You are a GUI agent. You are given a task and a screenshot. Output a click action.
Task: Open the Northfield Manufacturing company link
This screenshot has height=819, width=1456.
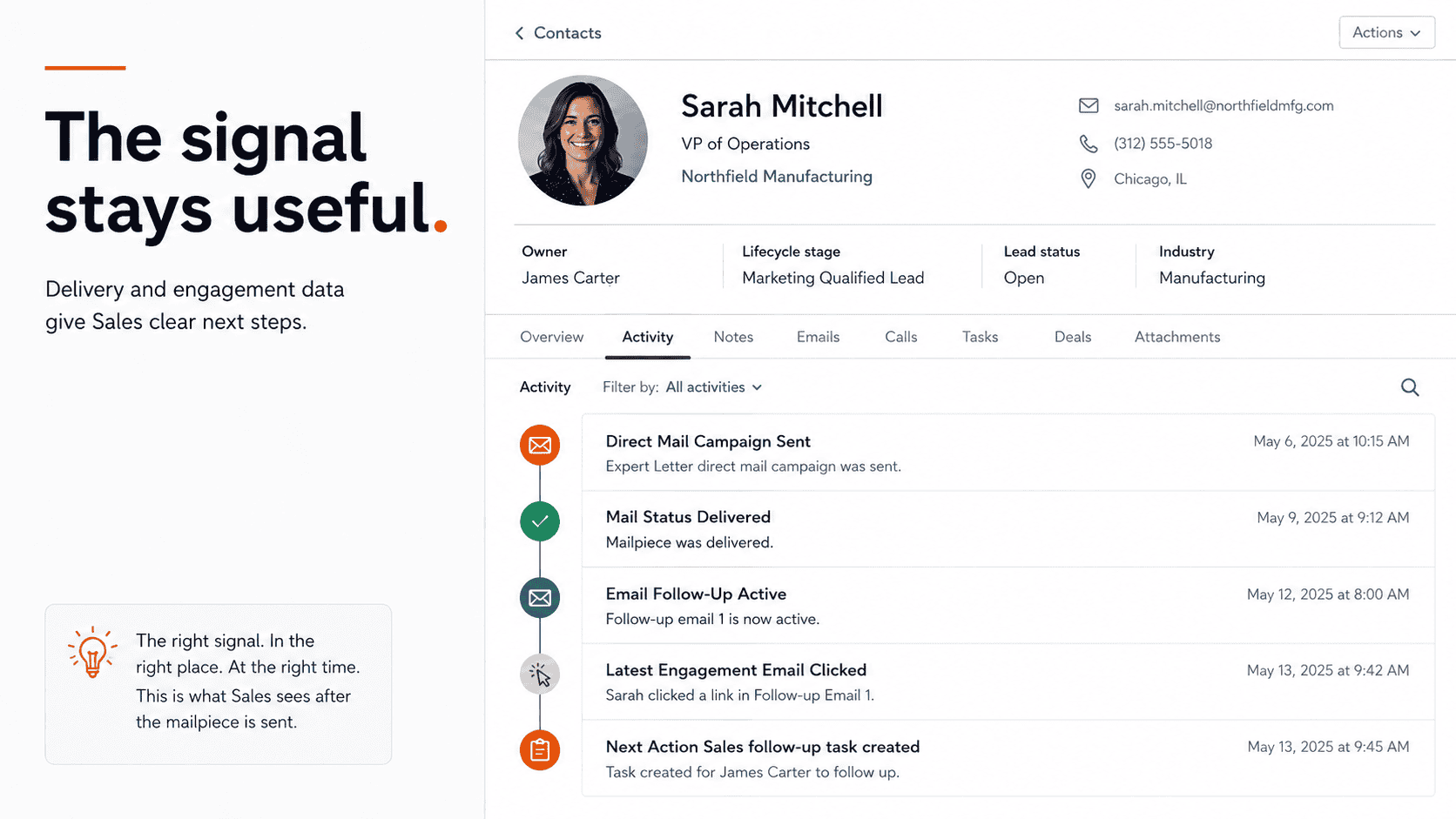(x=777, y=177)
